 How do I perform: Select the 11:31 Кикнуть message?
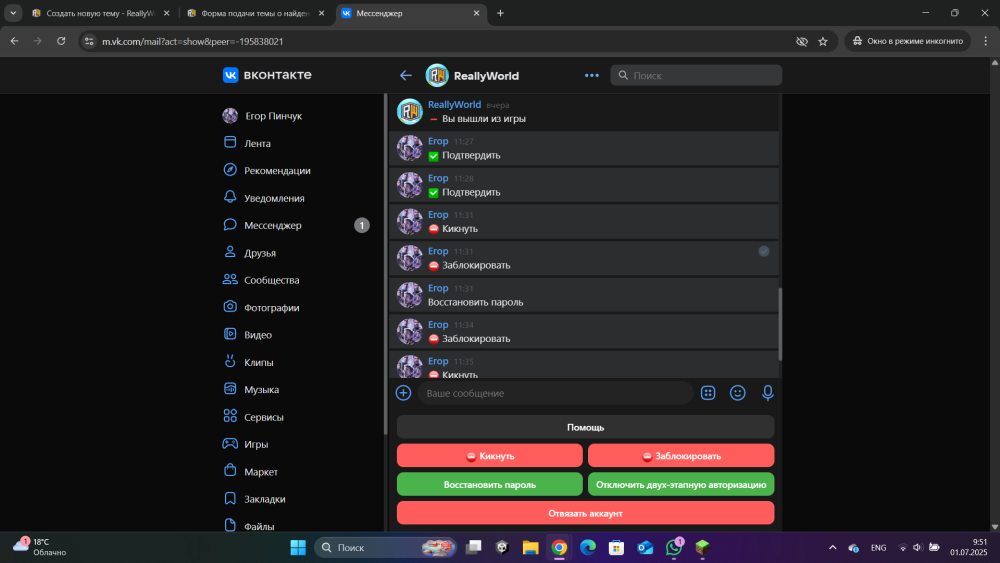[584, 222]
